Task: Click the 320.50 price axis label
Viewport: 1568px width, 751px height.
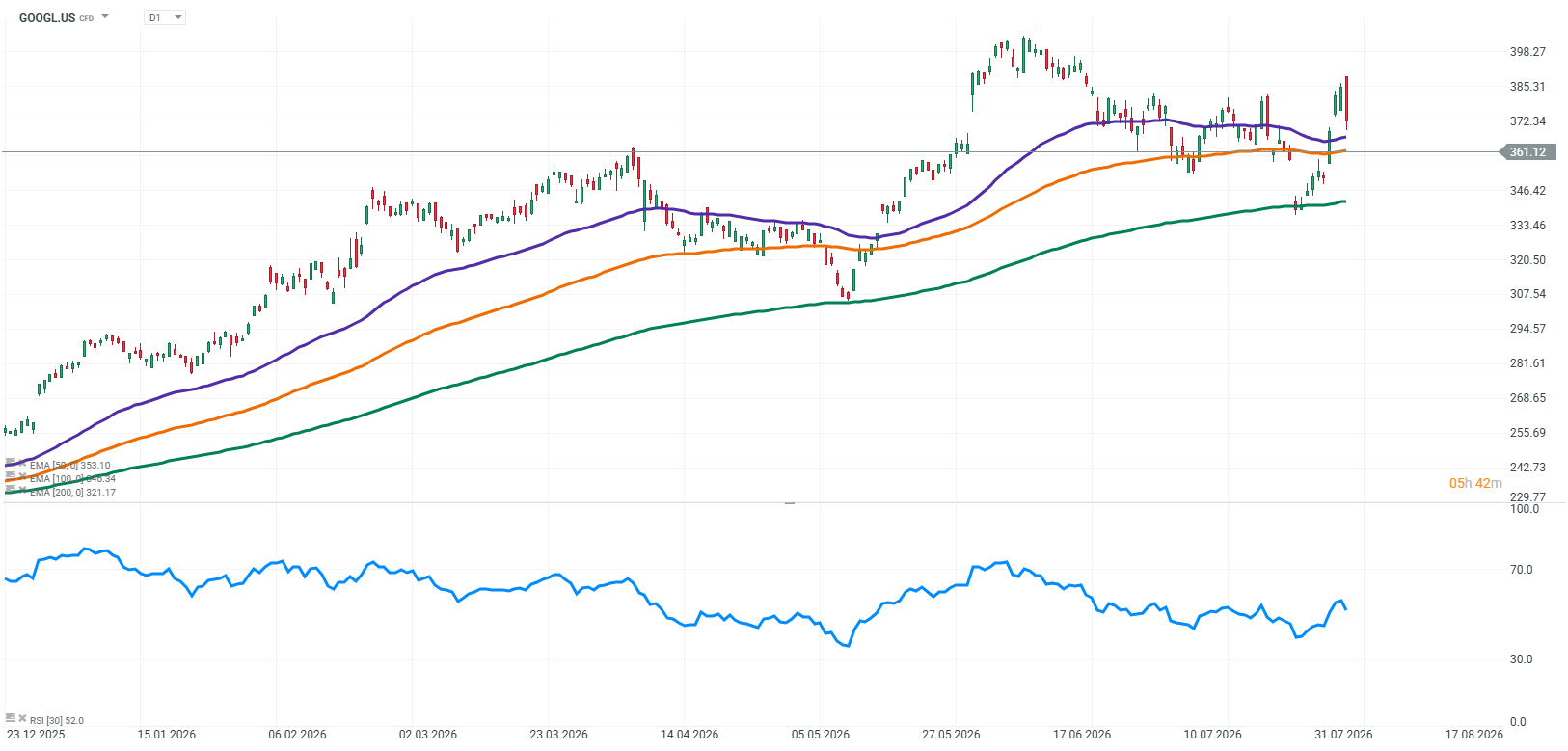Action: pyautogui.click(x=1527, y=260)
